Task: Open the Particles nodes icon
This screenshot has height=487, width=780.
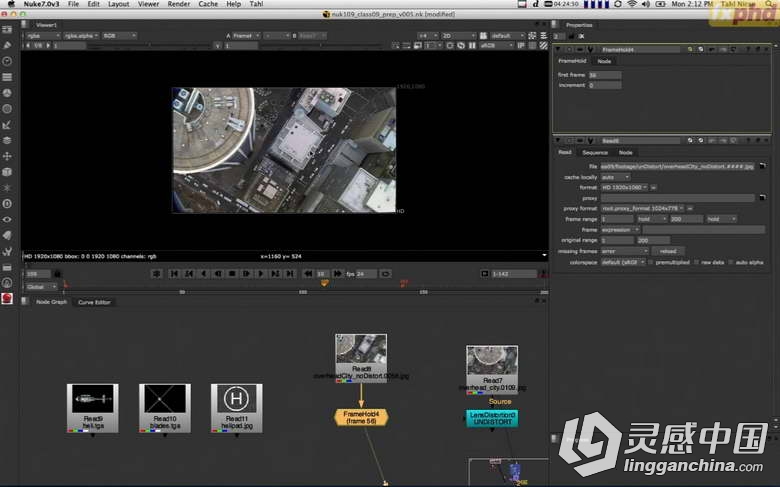Action: pos(7,188)
